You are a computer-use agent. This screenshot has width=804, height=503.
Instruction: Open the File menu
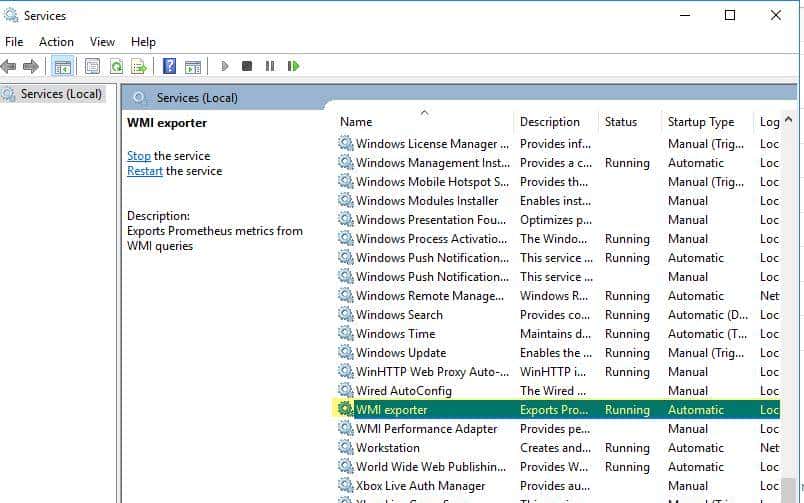(14, 42)
